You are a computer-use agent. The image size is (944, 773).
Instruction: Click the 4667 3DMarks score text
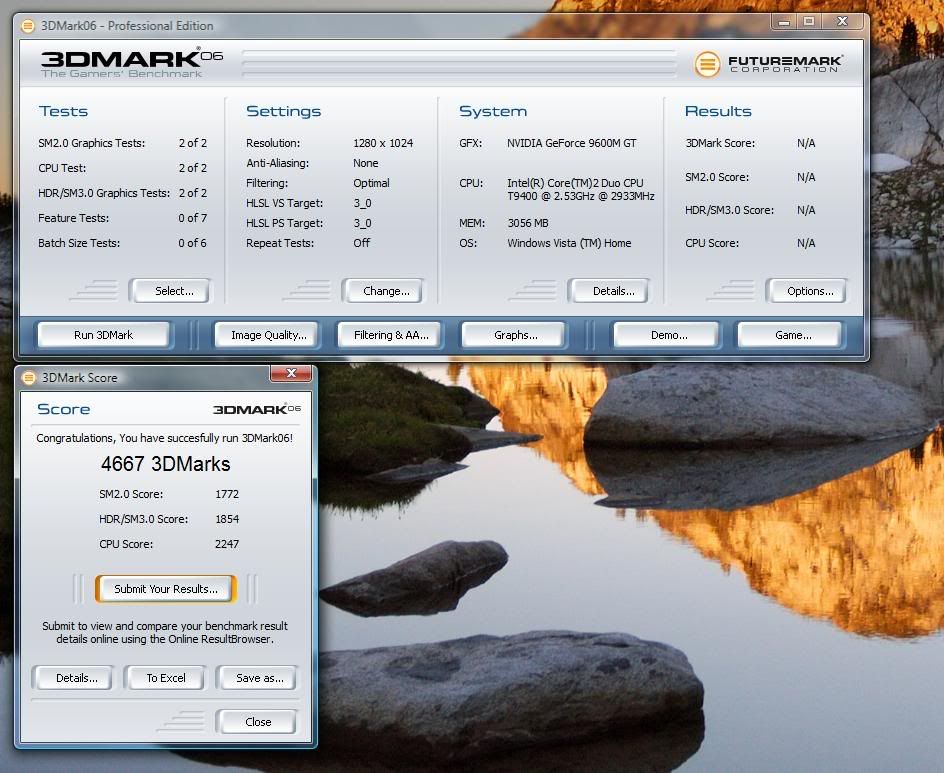pos(166,464)
